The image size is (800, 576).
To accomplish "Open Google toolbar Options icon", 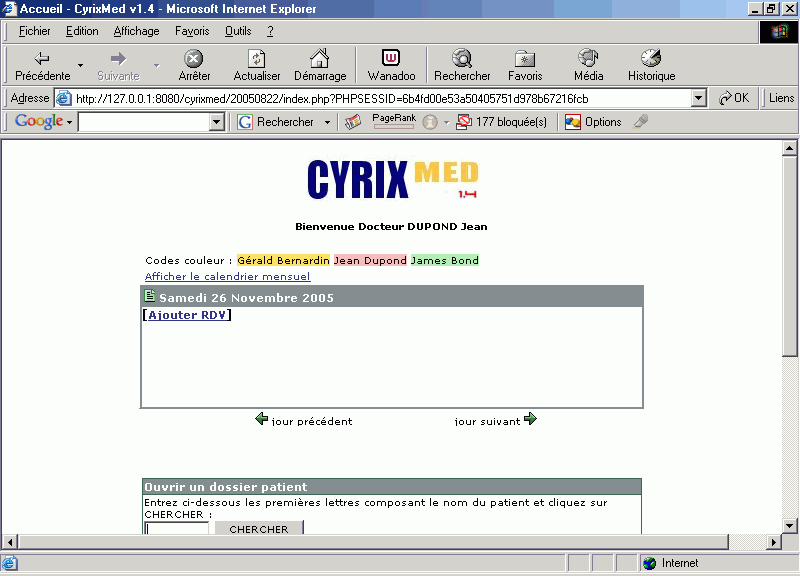I will (572, 122).
